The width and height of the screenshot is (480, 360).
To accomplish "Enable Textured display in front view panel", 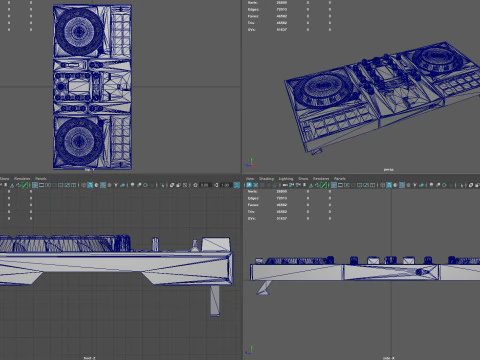I will (109, 185).
